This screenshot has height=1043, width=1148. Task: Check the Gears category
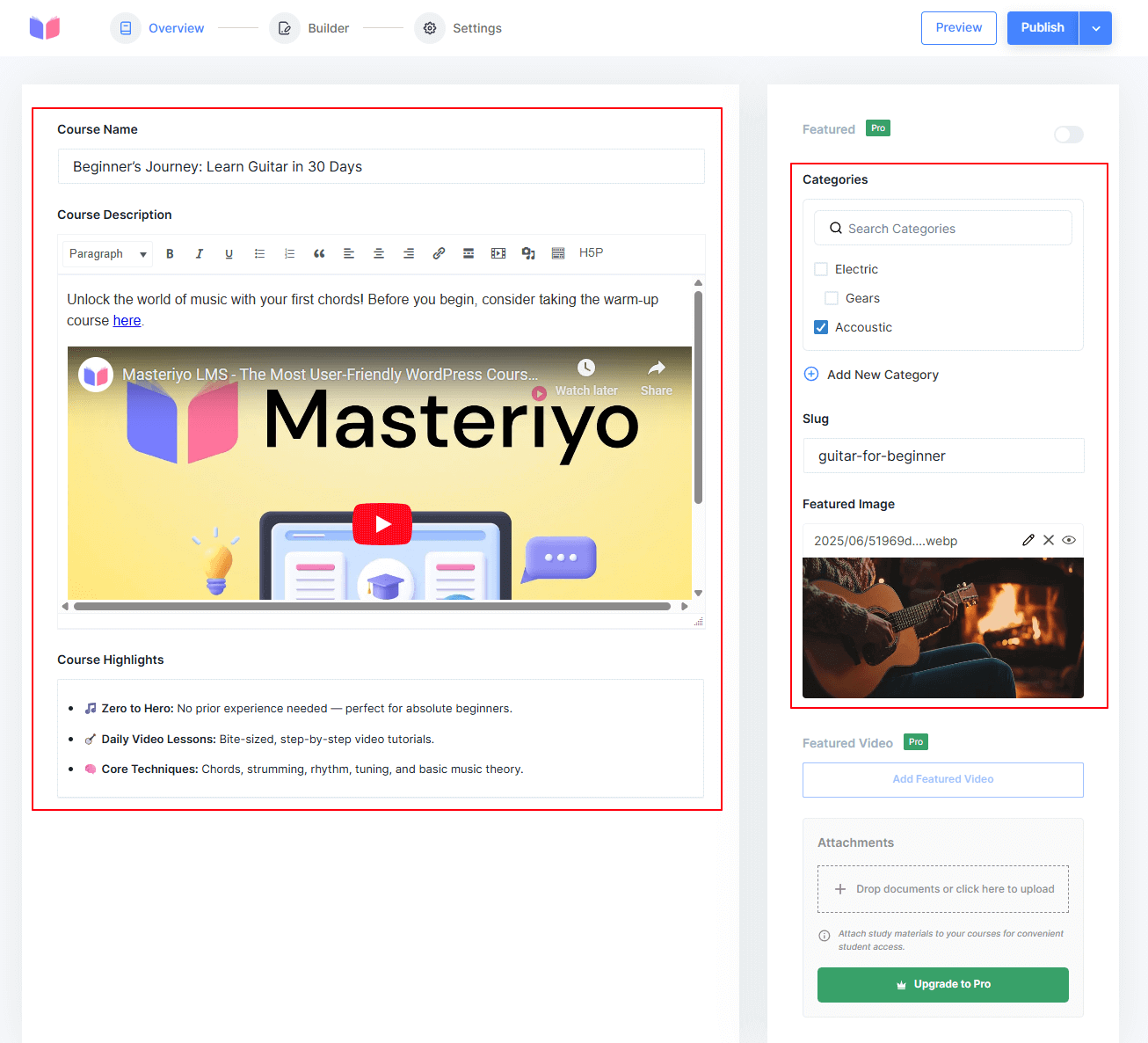tap(832, 298)
